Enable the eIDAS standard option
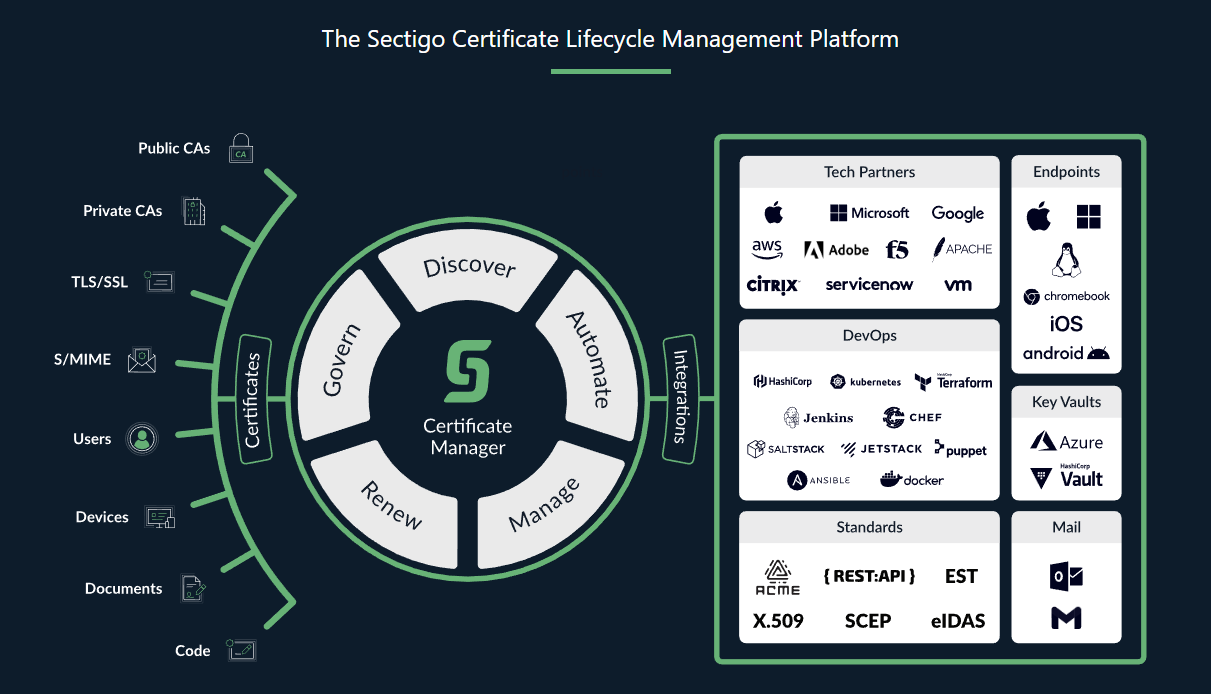The image size is (1211, 694). 959,621
